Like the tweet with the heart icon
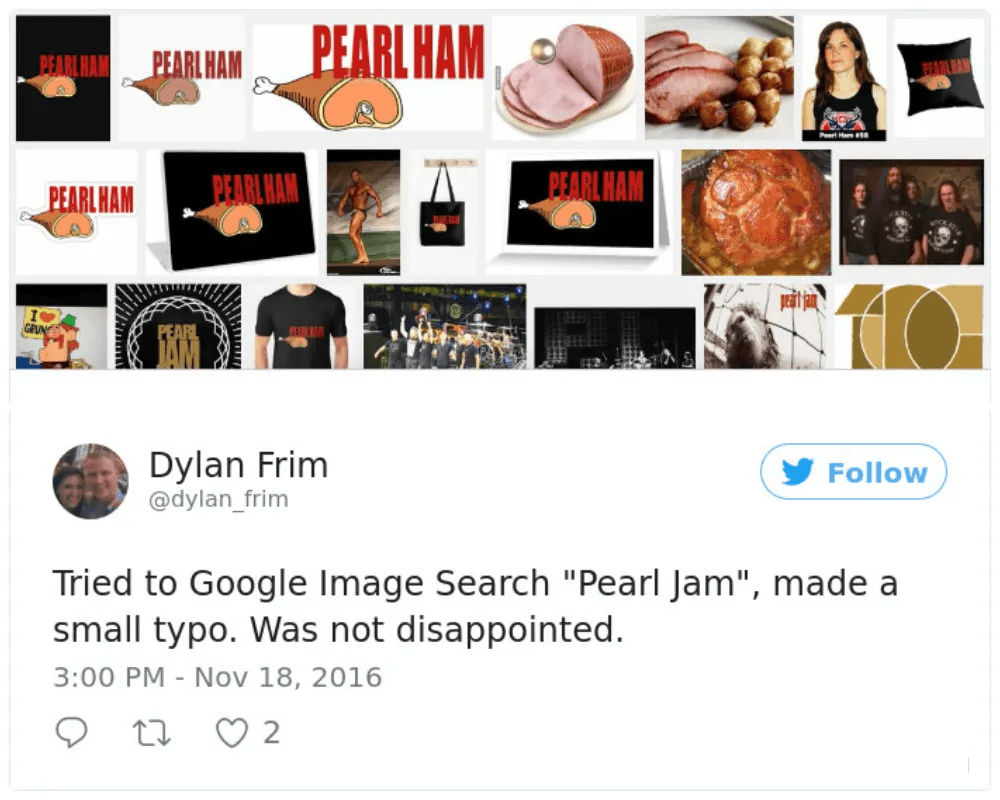Viewport: 1000px width, 800px height. click(232, 732)
